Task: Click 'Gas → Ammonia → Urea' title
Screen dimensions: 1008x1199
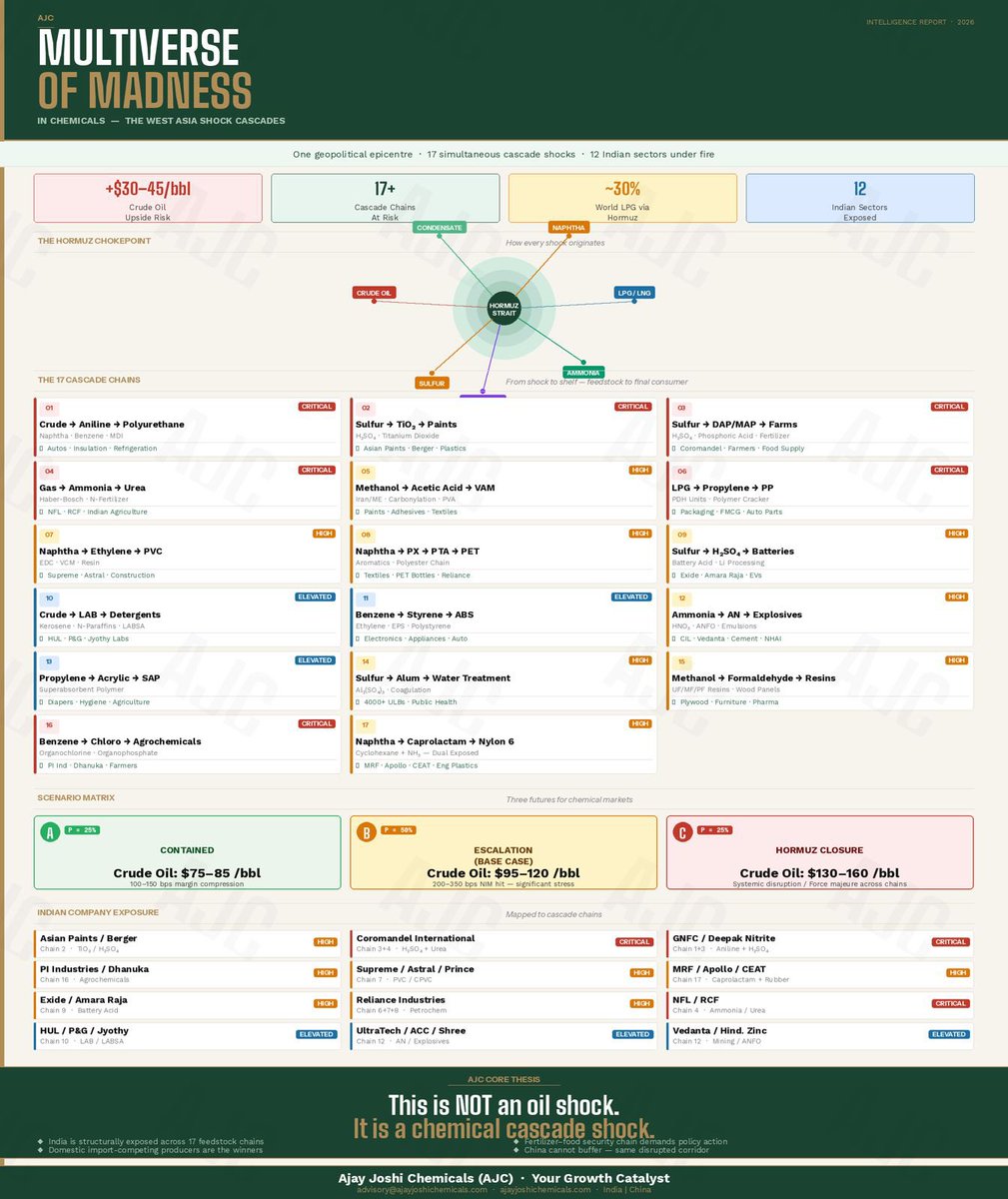Action: tap(92, 488)
